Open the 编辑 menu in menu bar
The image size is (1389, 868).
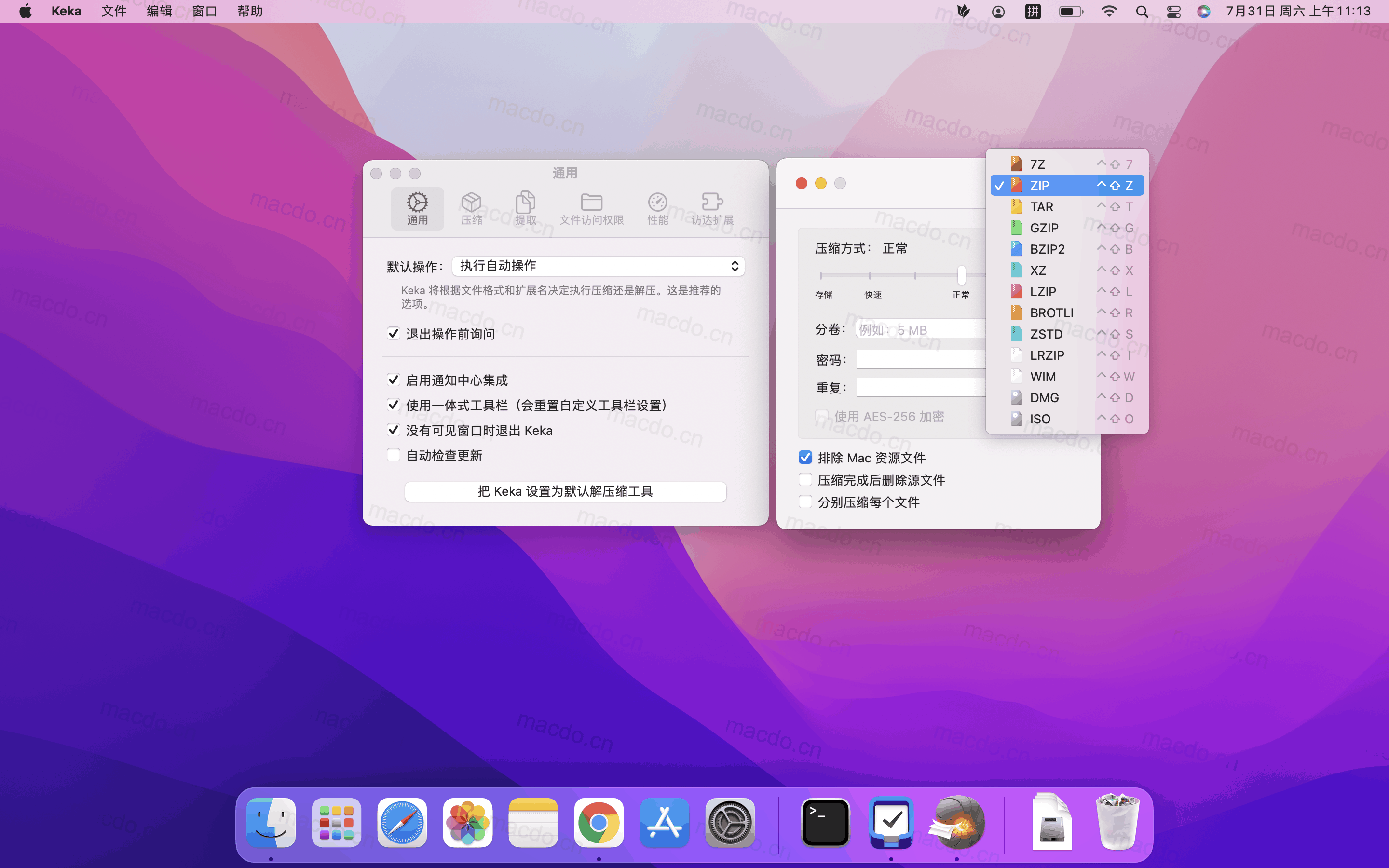[159, 12]
